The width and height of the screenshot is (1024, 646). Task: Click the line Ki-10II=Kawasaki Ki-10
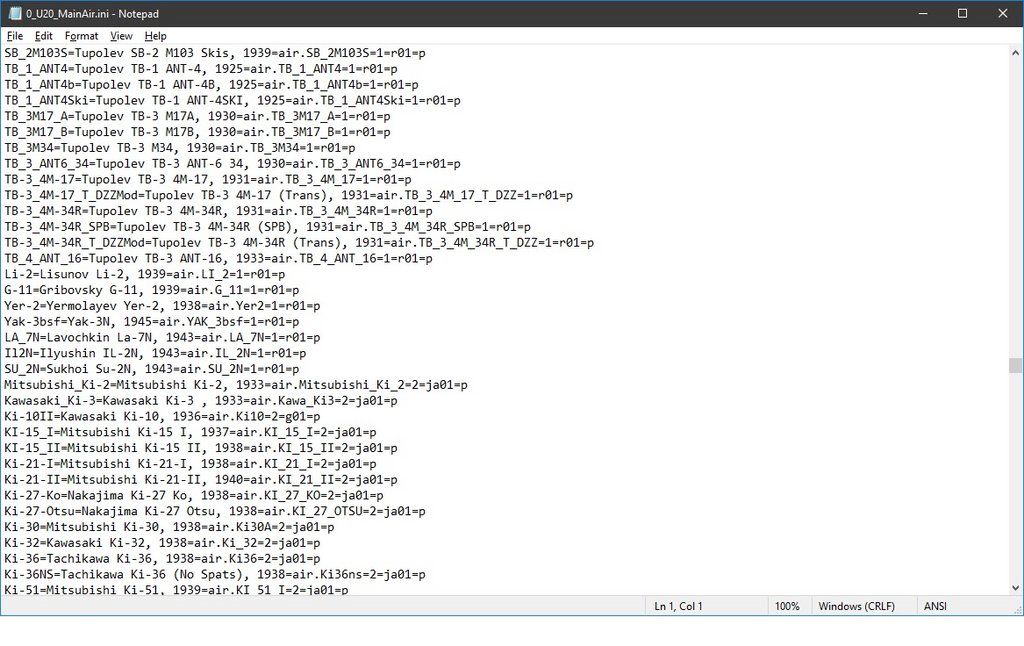click(163, 416)
